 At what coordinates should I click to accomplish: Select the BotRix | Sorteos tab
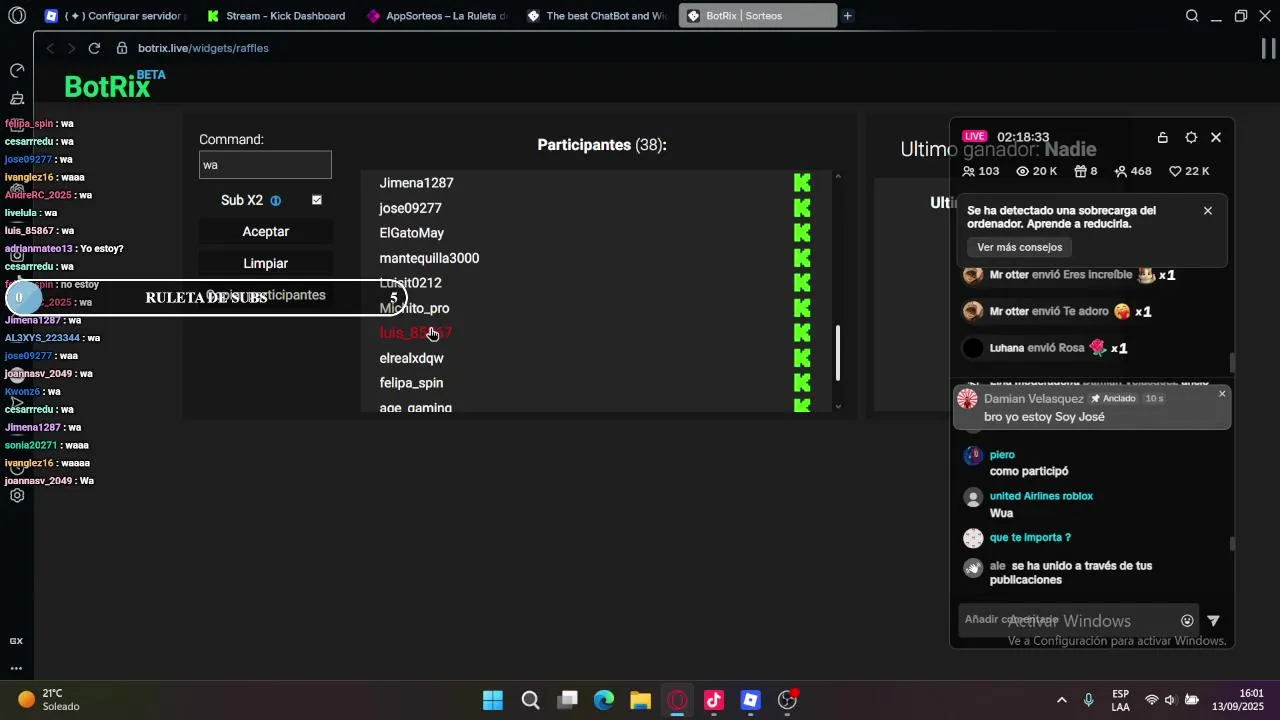(x=757, y=16)
